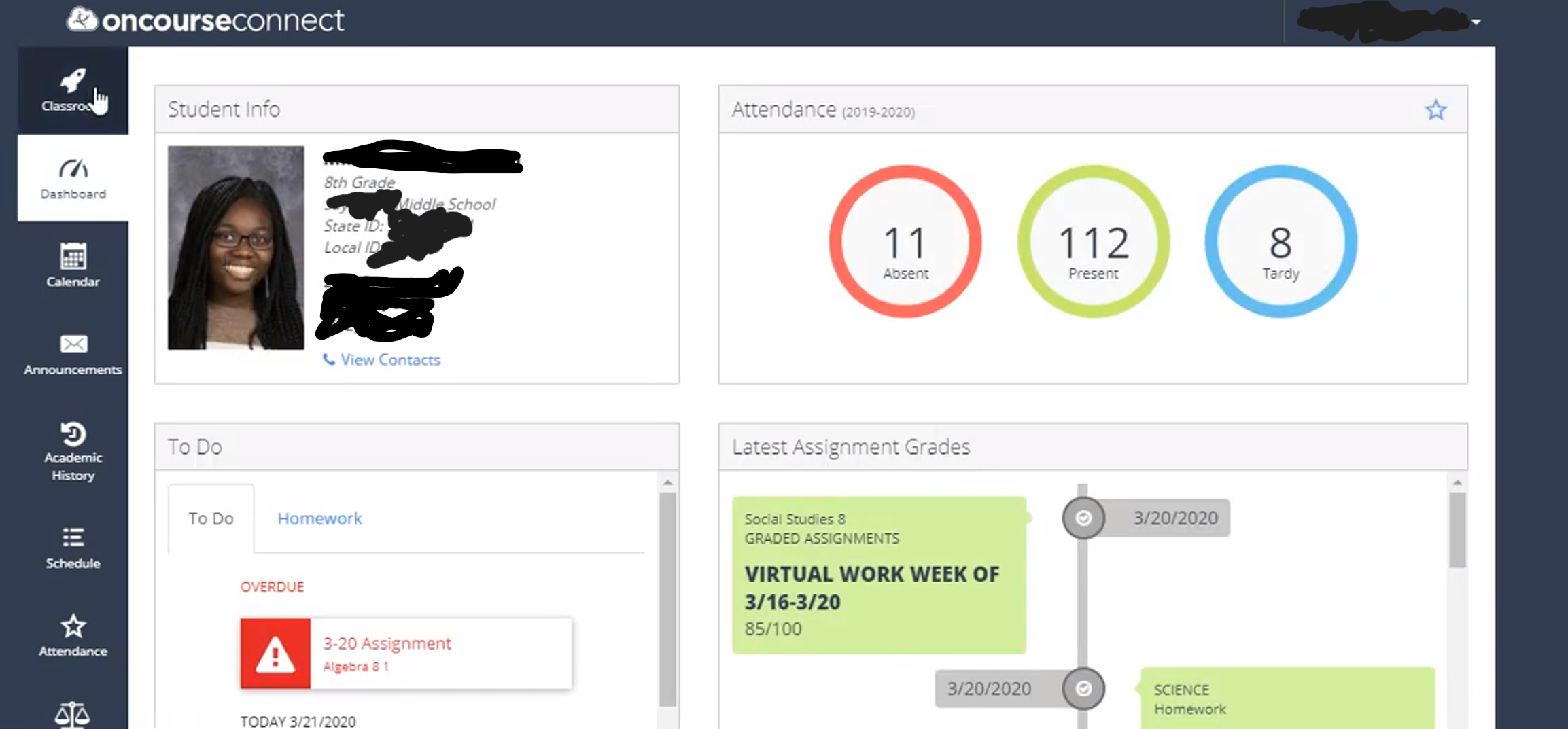Click the red Absent attendance circle
The height and width of the screenshot is (729, 1568).
tap(905, 242)
